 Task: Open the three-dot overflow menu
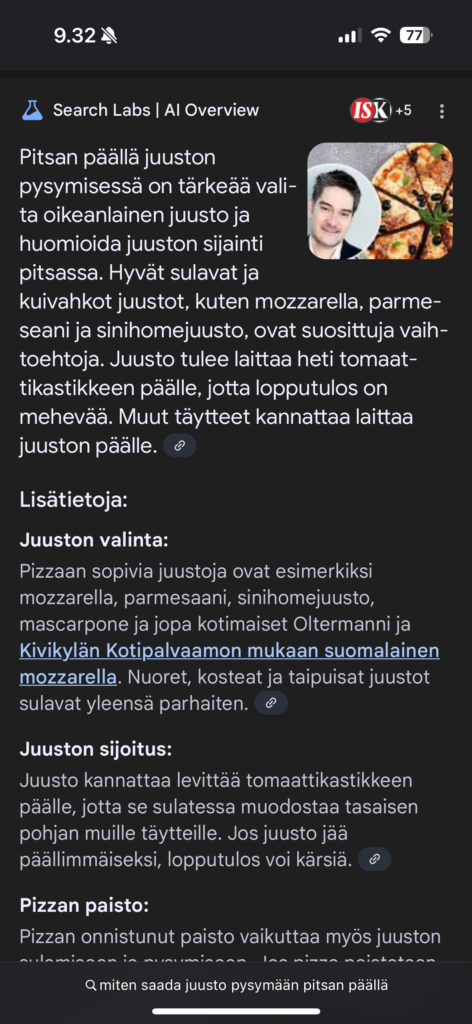(442, 111)
